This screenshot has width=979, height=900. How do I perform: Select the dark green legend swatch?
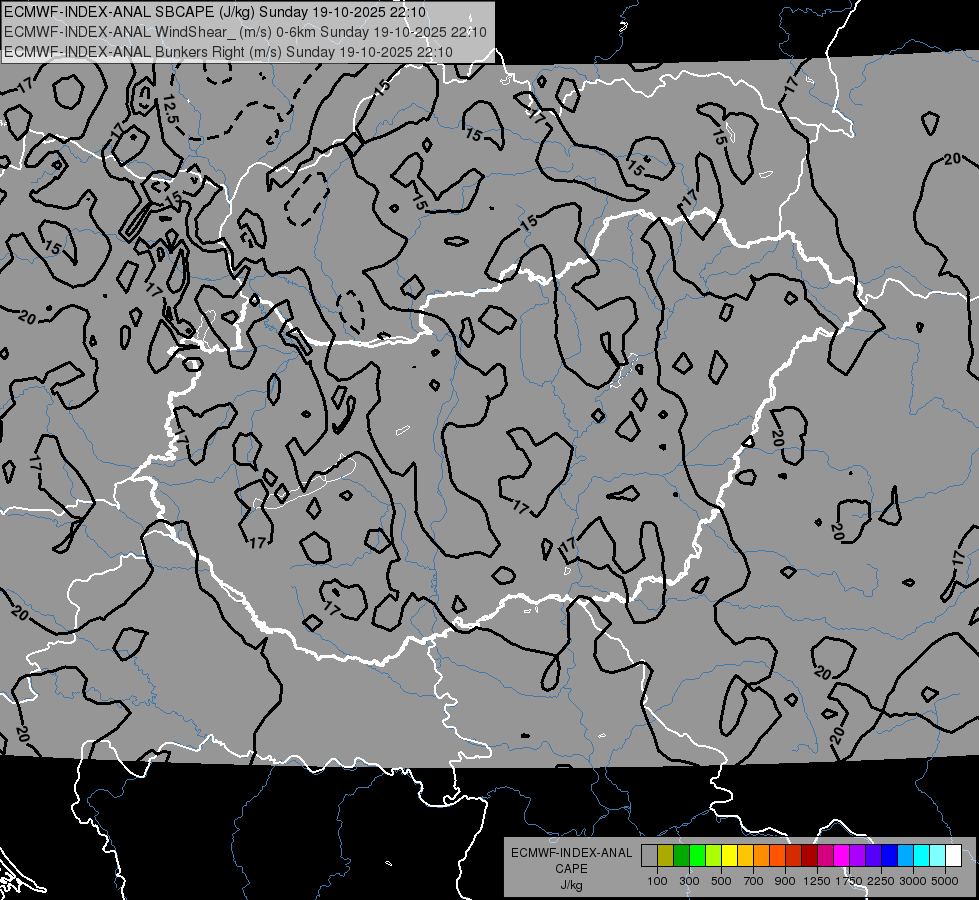pyautogui.click(x=682, y=856)
